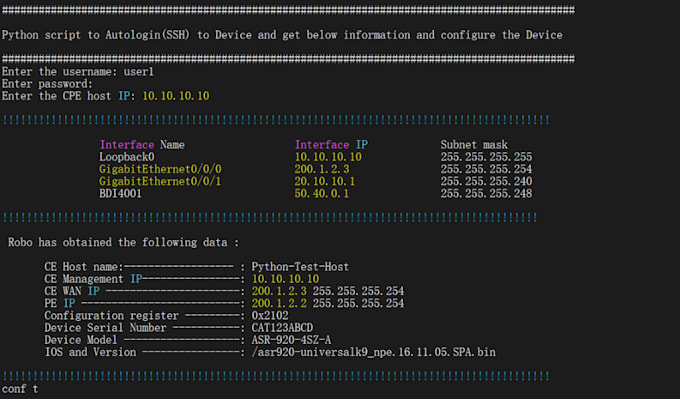
Task: Click subnet mask '255.255.255.254' for GigabitEthernet0/0/0
Action: pyautogui.click(x=486, y=169)
